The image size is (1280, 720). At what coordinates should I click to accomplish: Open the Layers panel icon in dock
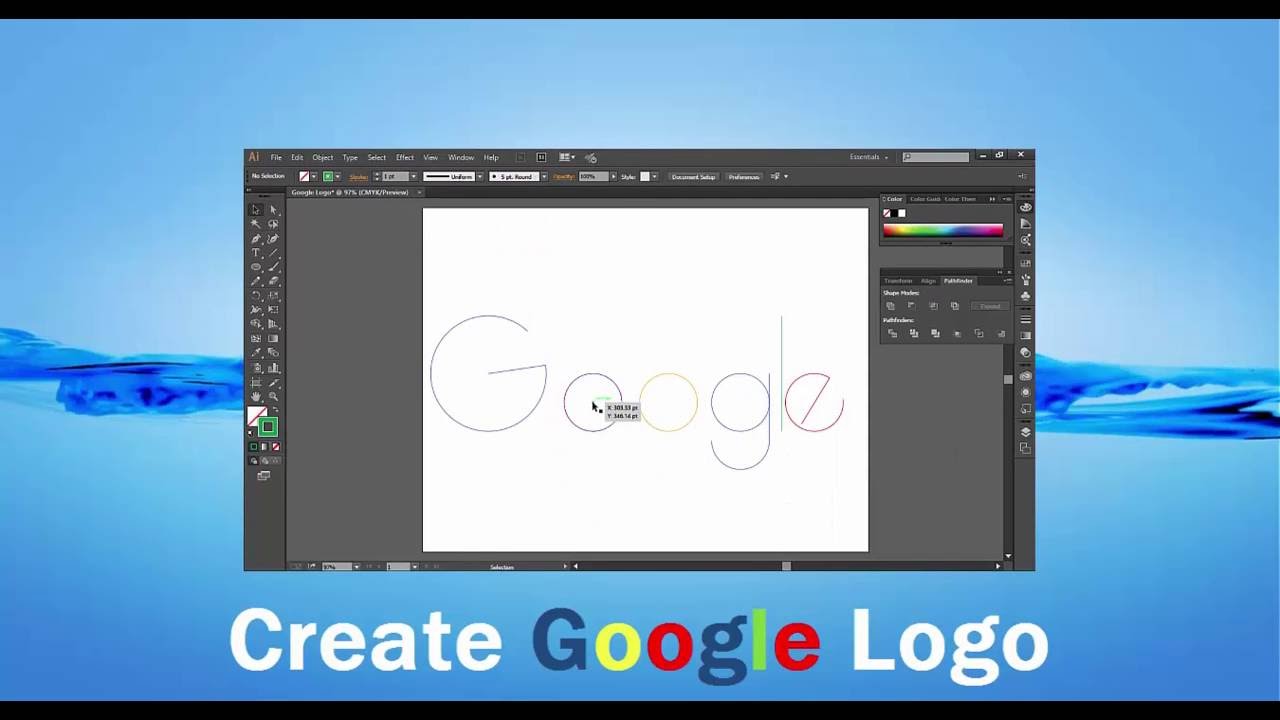pyautogui.click(x=1026, y=432)
